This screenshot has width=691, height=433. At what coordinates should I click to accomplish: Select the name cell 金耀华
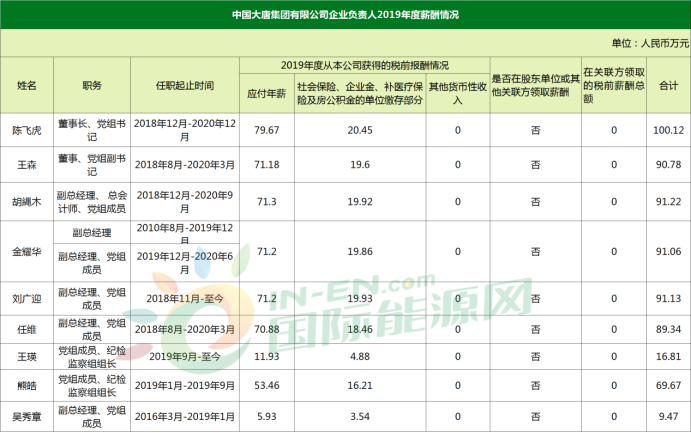pos(26,252)
